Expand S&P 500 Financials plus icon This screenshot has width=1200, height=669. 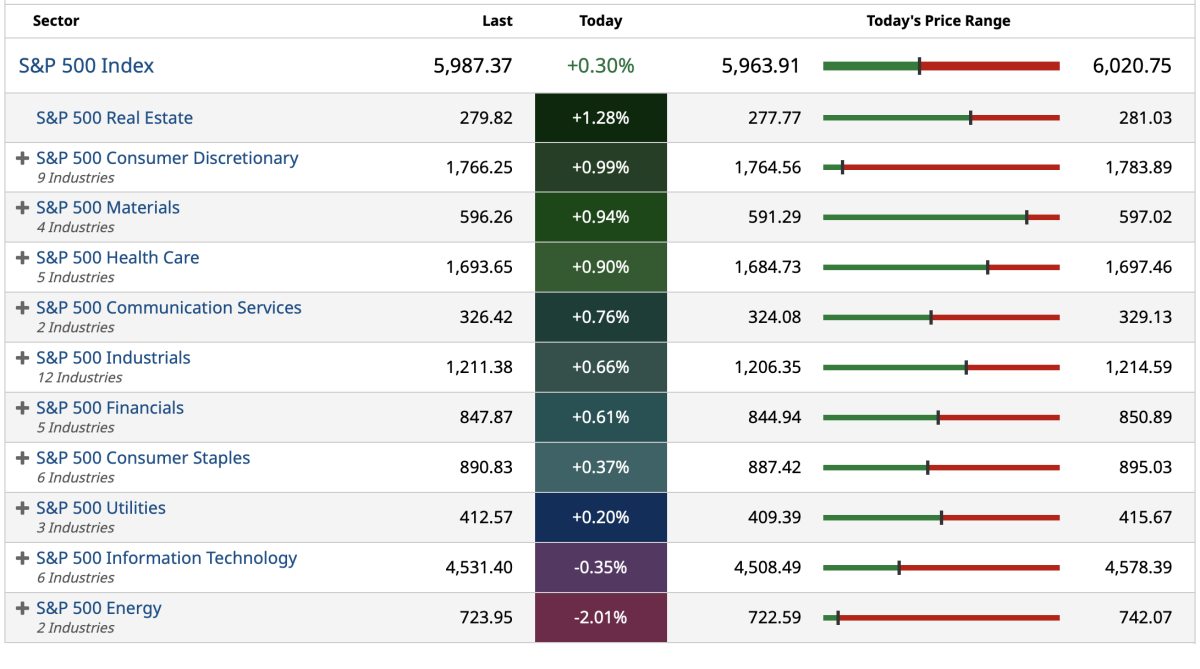[23, 408]
